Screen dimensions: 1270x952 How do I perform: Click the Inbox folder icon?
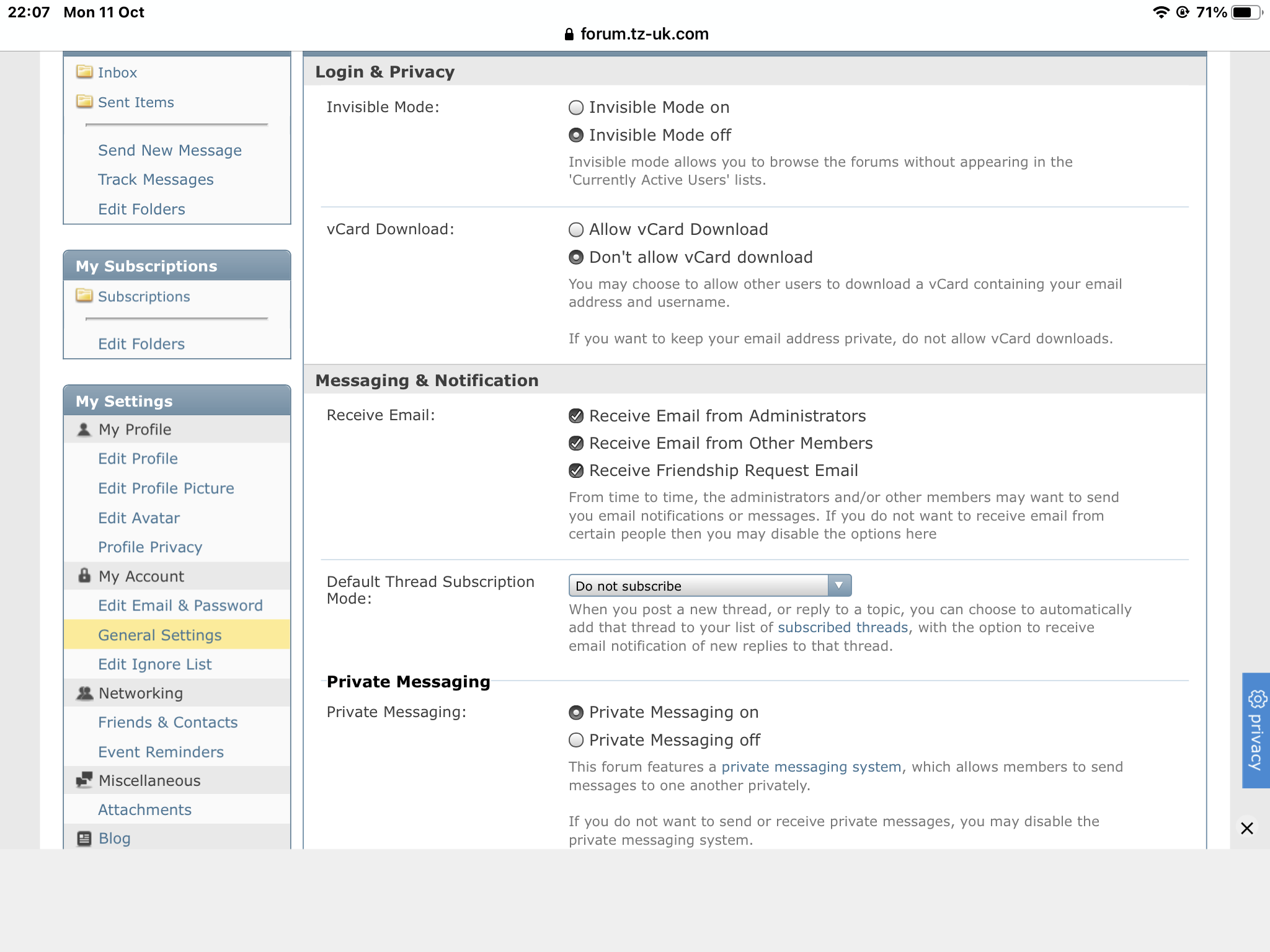pos(84,72)
